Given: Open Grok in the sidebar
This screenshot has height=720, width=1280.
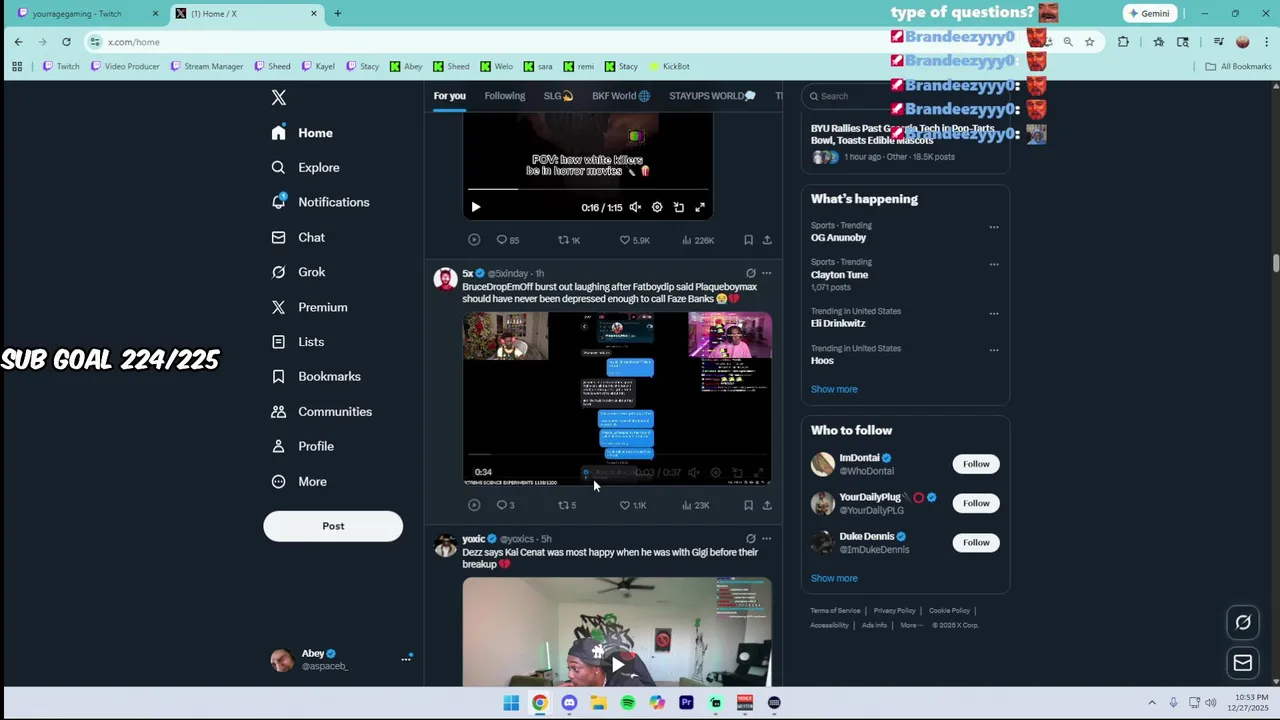Looking at the screenshot, I should click(x=298, y=272).
